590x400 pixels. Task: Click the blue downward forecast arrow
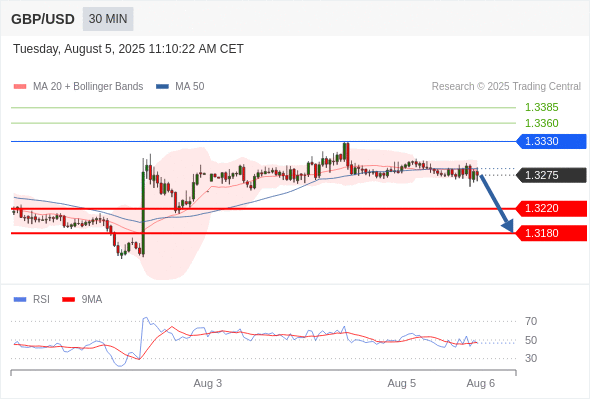(x=496, y=203)
